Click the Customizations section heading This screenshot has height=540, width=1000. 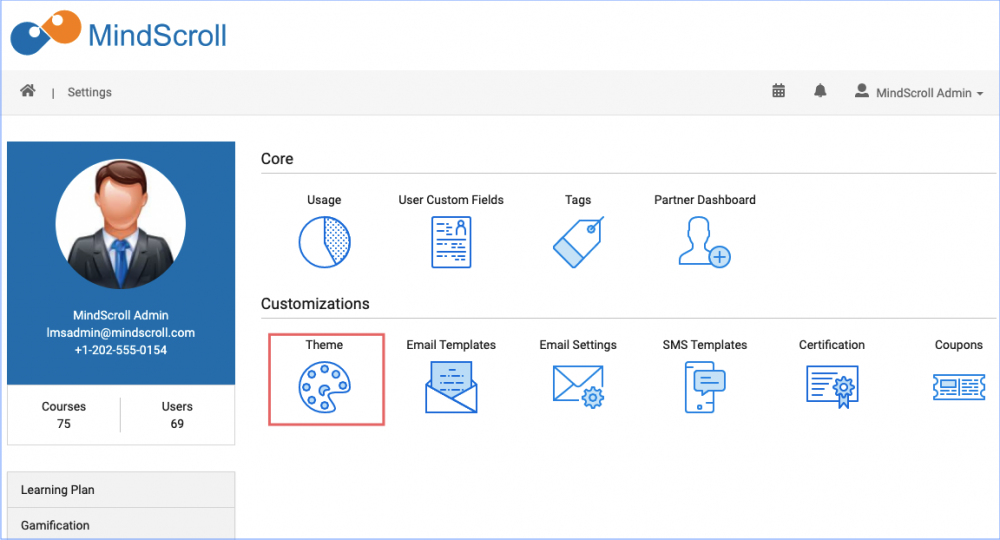pyautogui.click(x=315, y=303)
